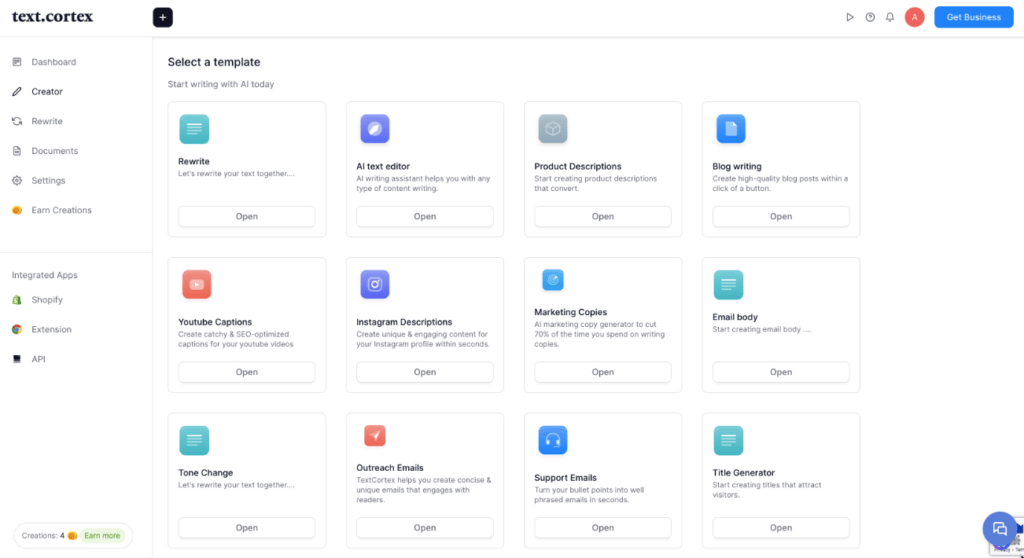Click the Youtube Captions play icon
The height and width of the screenshot is (558, 1024).
pos(197,284)
